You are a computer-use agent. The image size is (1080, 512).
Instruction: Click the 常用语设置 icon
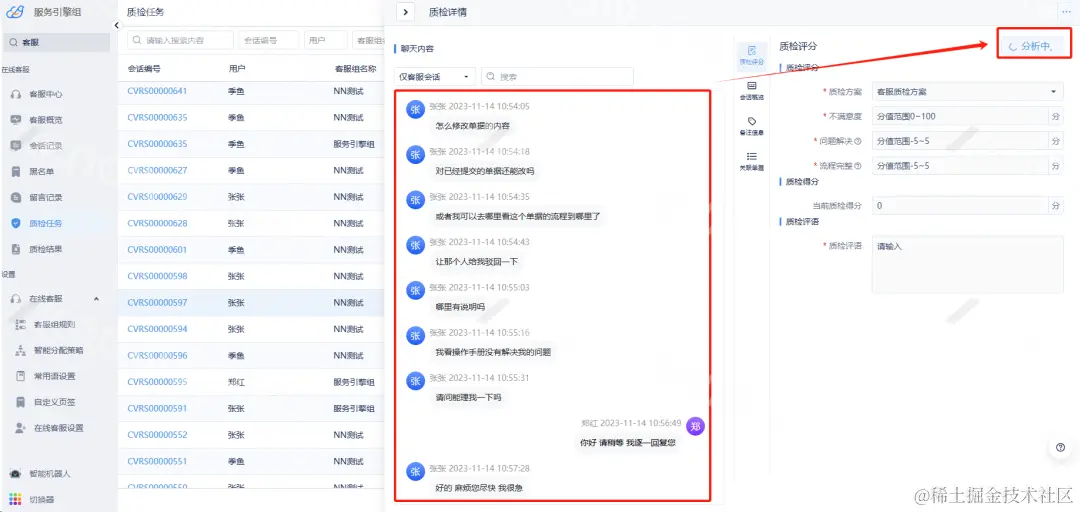21,376
